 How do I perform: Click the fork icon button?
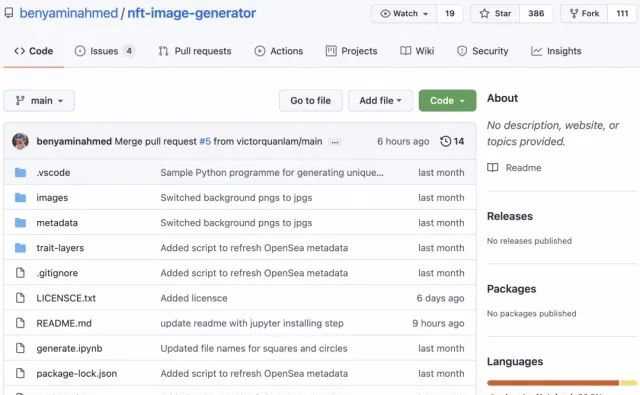click(573, 13)
